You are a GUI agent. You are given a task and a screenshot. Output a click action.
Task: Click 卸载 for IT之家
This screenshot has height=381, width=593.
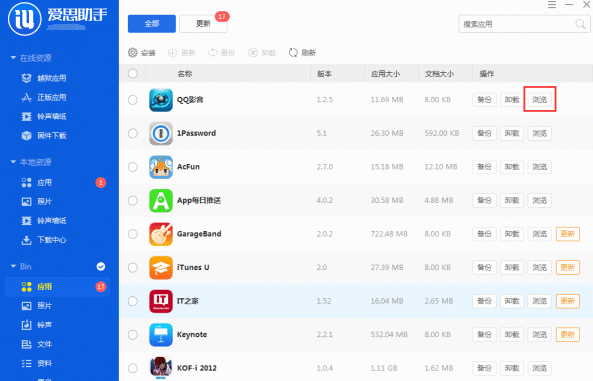point(512,301)
